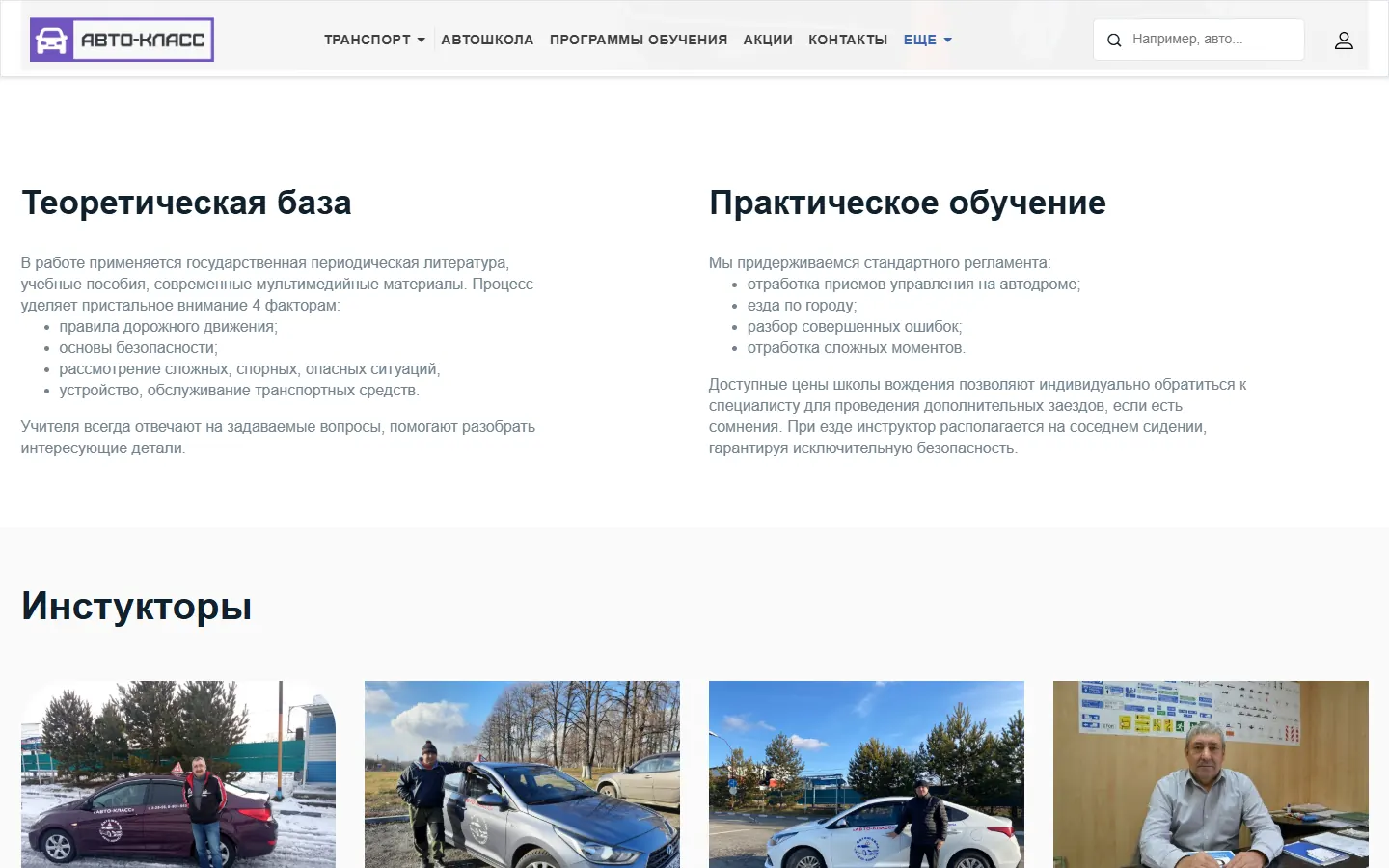The image size is (1389, 868).
Task: Go to the Акции section
Action: tap(768, 40)
